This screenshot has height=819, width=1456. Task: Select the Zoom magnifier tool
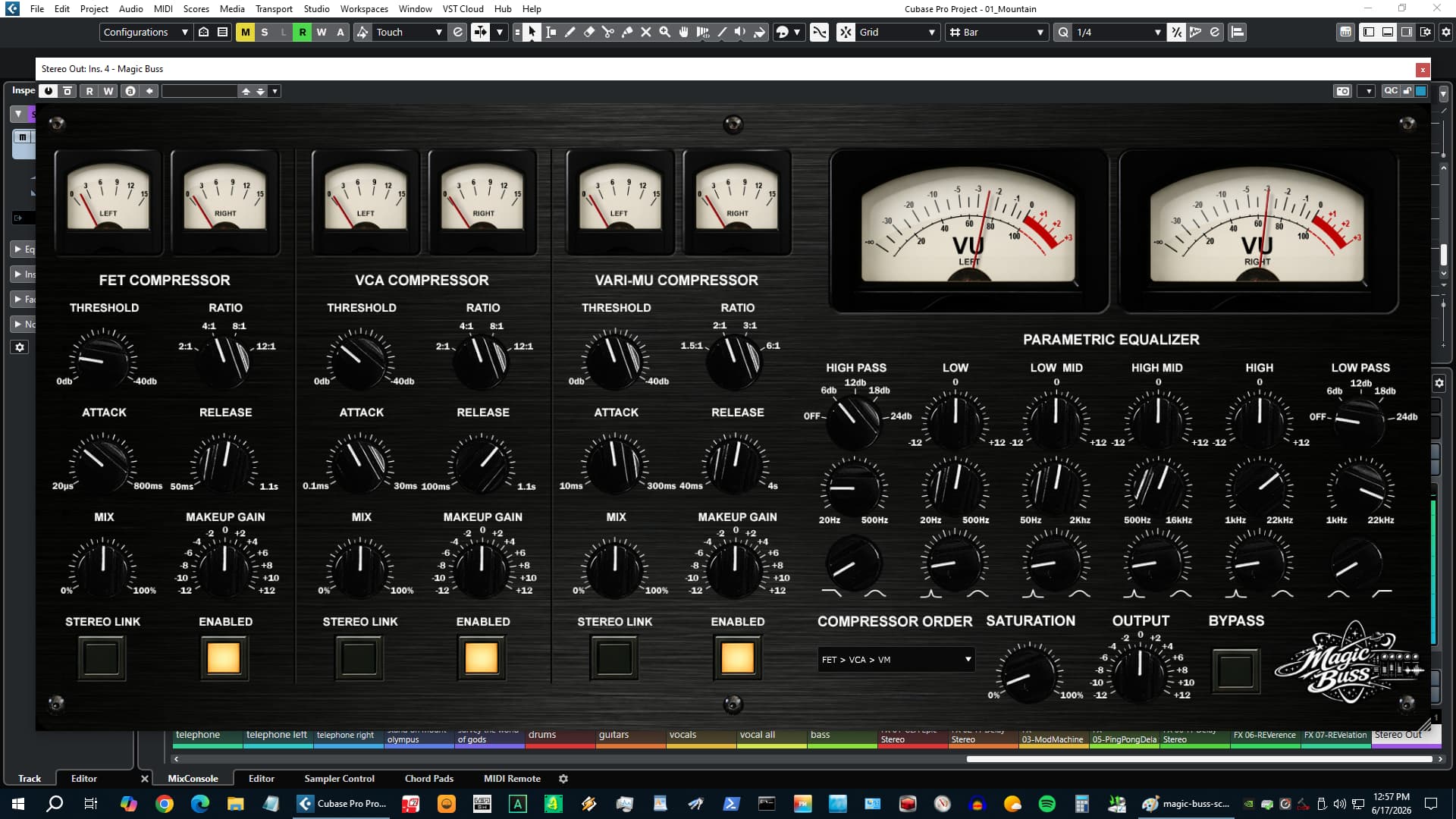coord(664,32)
